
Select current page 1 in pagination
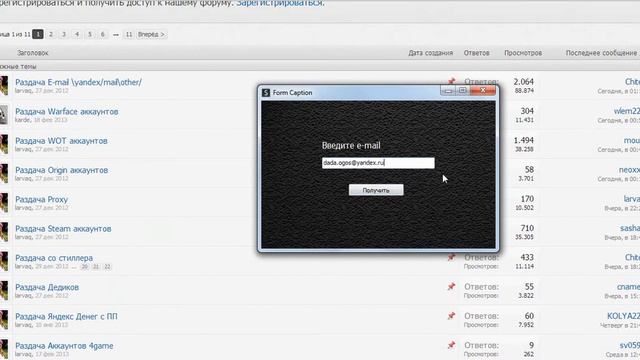[38, 34]
